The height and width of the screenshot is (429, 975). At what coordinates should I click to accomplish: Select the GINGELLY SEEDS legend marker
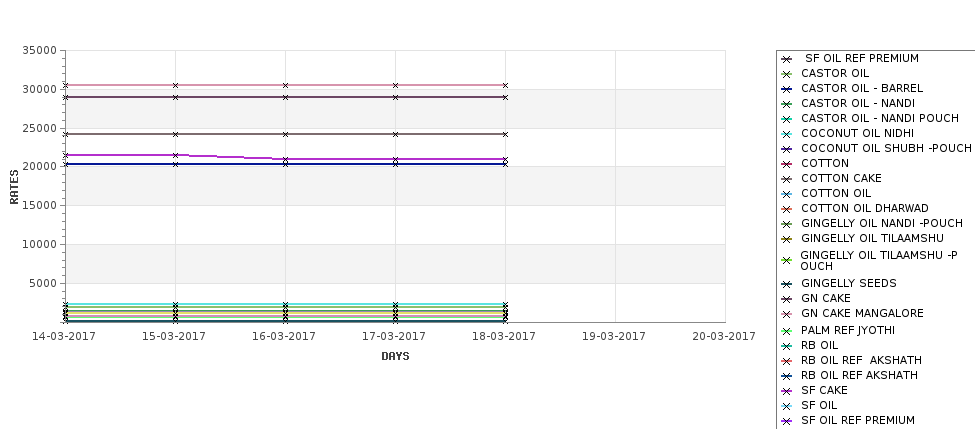tap(787, 284)
